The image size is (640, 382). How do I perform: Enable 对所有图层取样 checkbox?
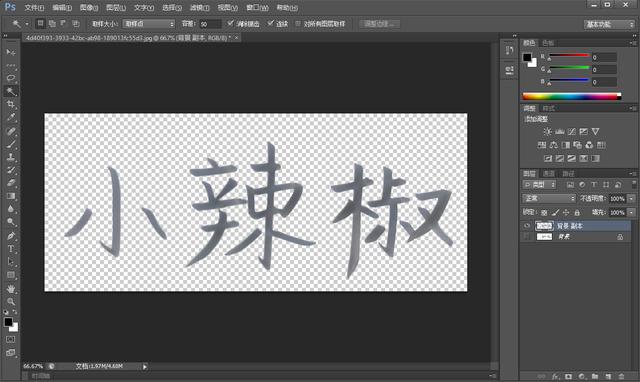coord(298,24)
